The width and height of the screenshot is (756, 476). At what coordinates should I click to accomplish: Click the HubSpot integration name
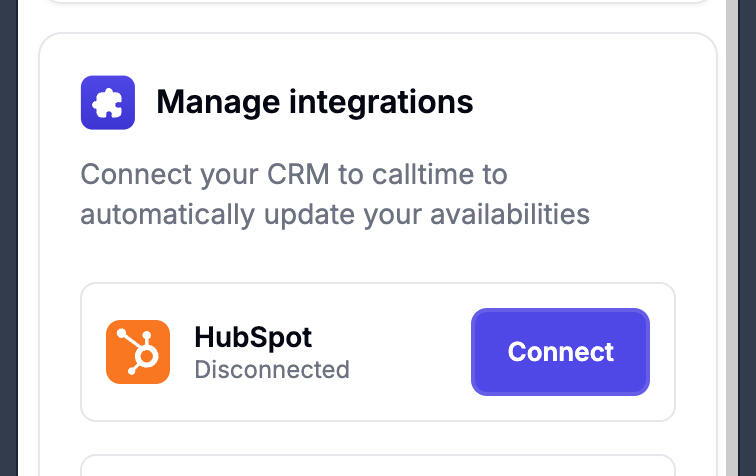coord(253,336)
